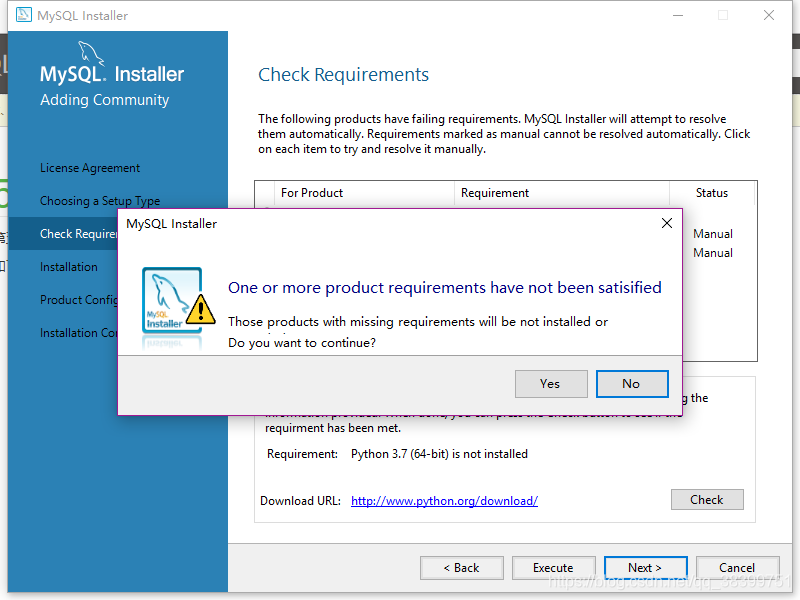Click the first Manual status cell

pos(713,234)
